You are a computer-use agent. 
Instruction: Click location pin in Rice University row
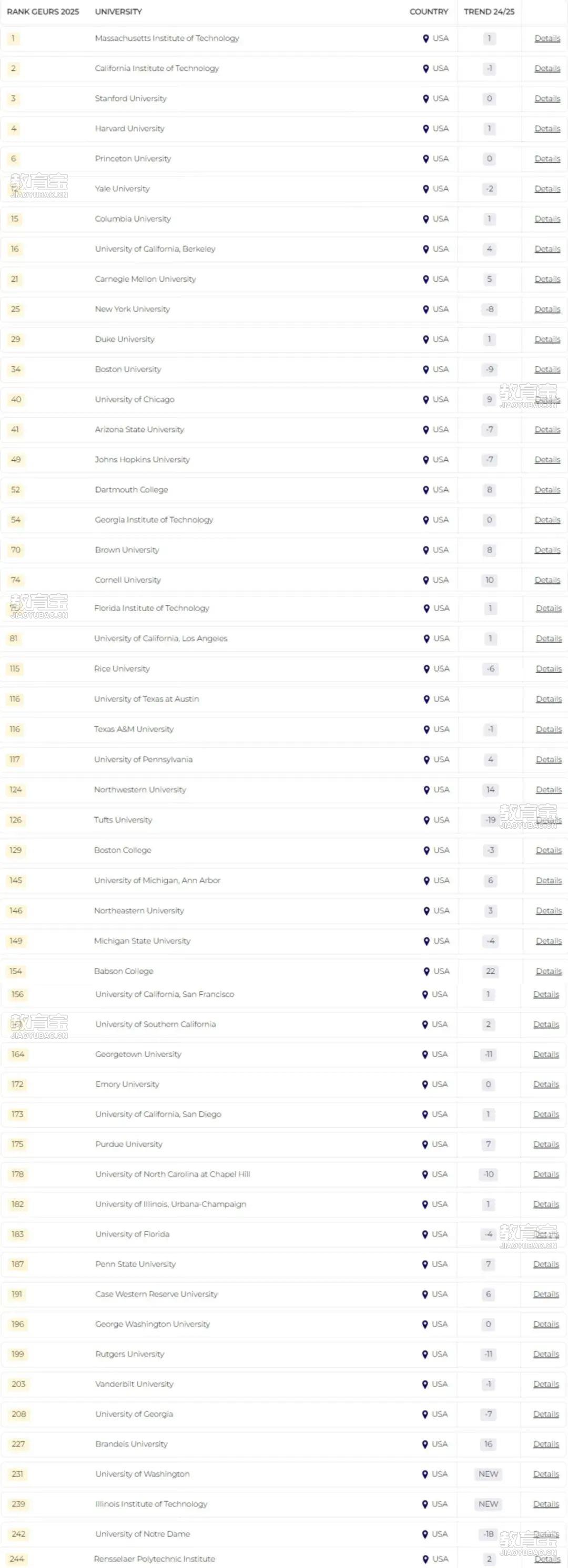(427, 669)
